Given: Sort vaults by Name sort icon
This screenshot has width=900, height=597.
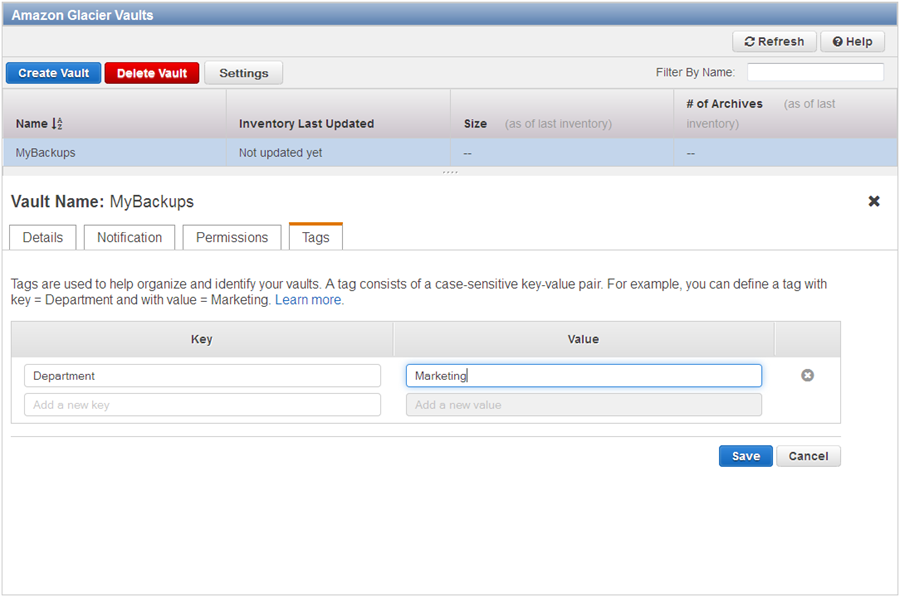Looking at the screenshot, I should click(57, 124).
